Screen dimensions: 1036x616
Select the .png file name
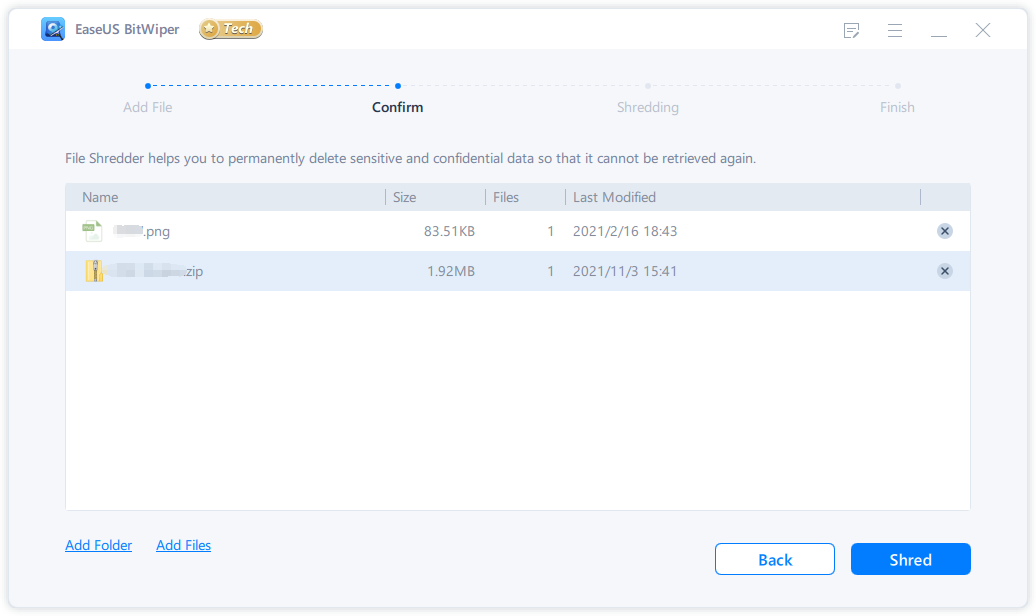tap(141, 231)
